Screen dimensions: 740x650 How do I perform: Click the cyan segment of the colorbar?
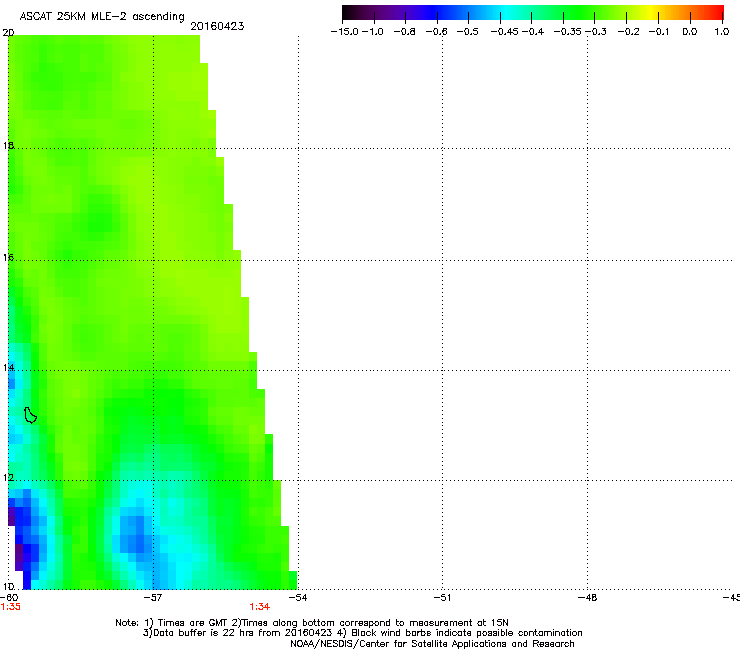tap(505, 13)
